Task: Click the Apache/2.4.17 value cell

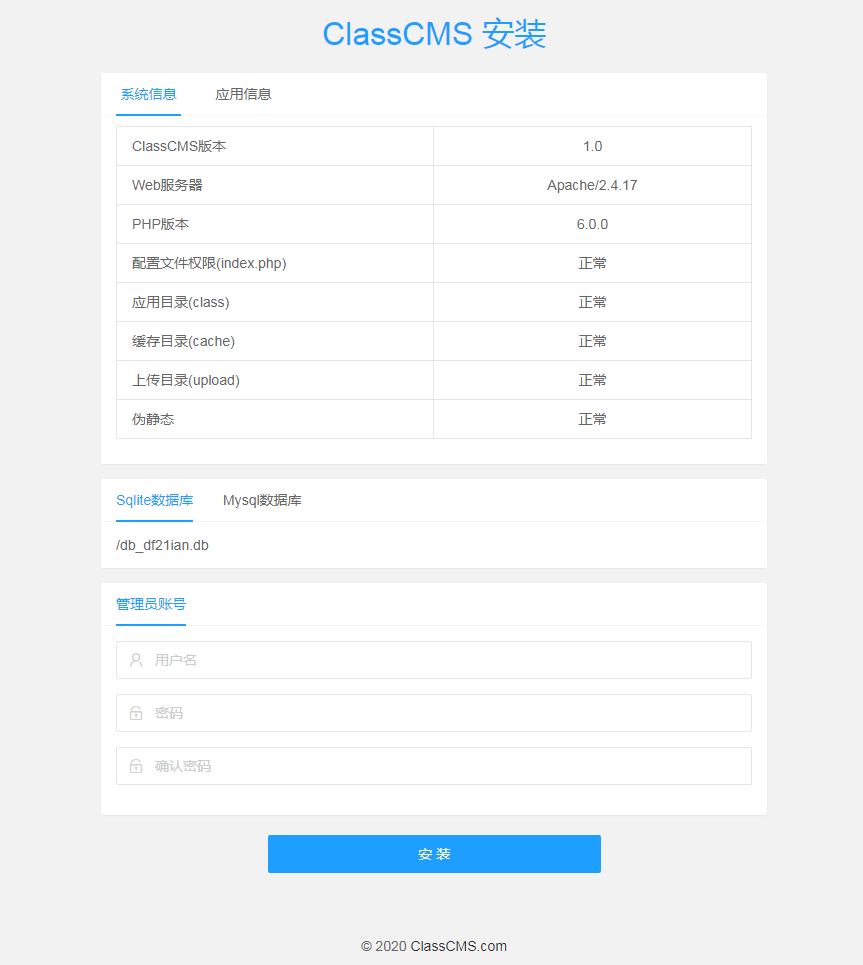Action: [592, 184]
